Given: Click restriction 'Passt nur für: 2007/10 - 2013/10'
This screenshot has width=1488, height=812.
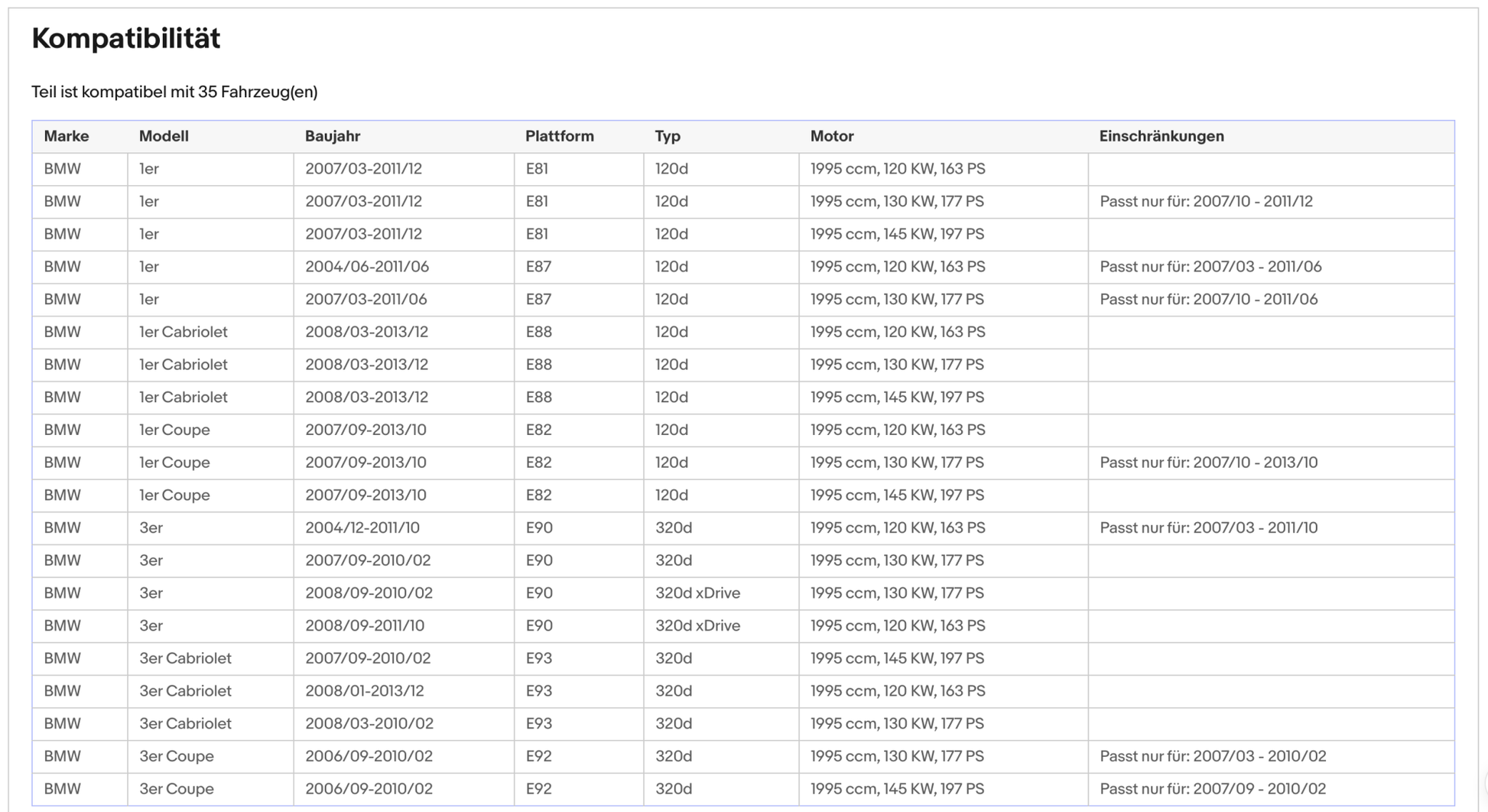Looking at the screenshot, I should tap(1209, 463).
